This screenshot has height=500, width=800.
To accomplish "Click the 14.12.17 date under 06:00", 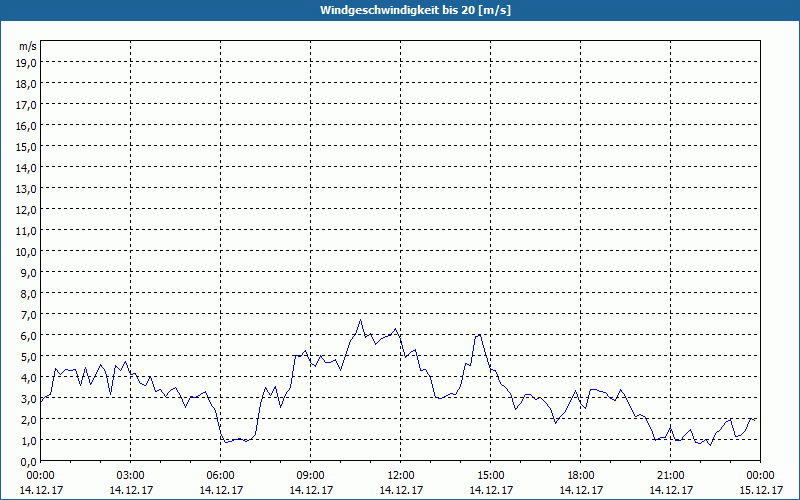I will [221, 490].
